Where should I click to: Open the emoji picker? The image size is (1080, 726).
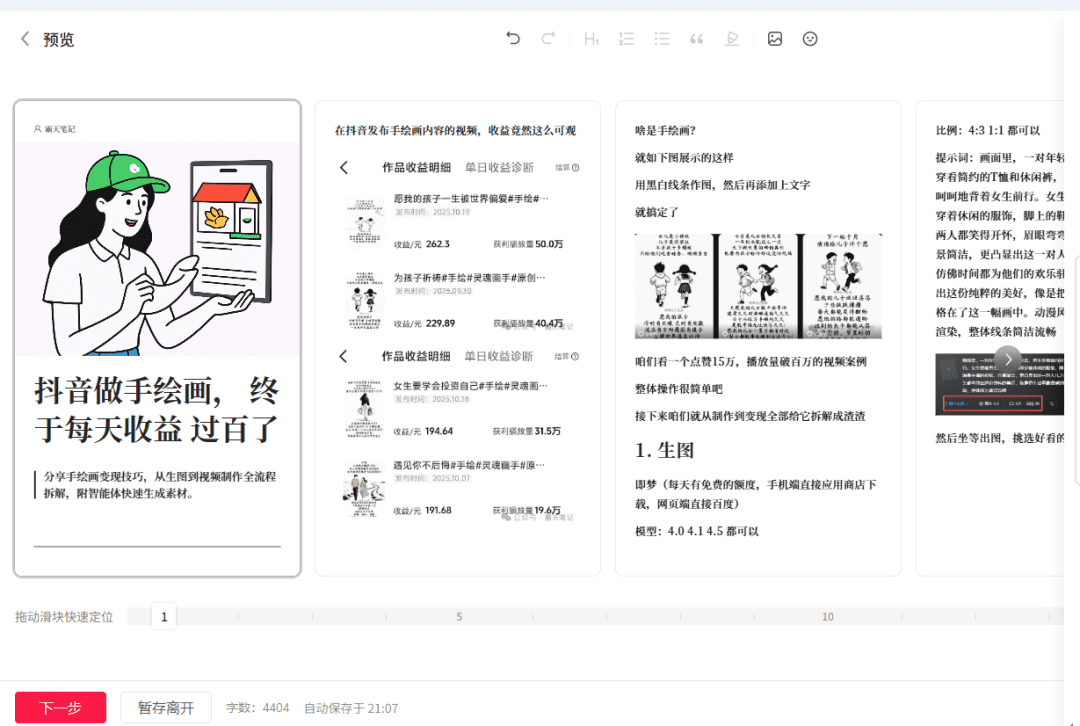pyautogui.click(x=810, y=39)
